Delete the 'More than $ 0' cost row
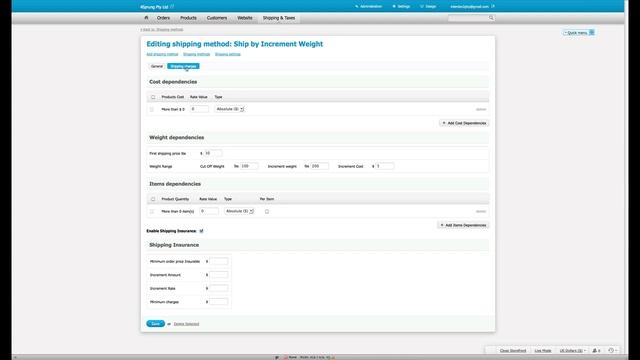The image size is (640, 360). click(481, 109)
